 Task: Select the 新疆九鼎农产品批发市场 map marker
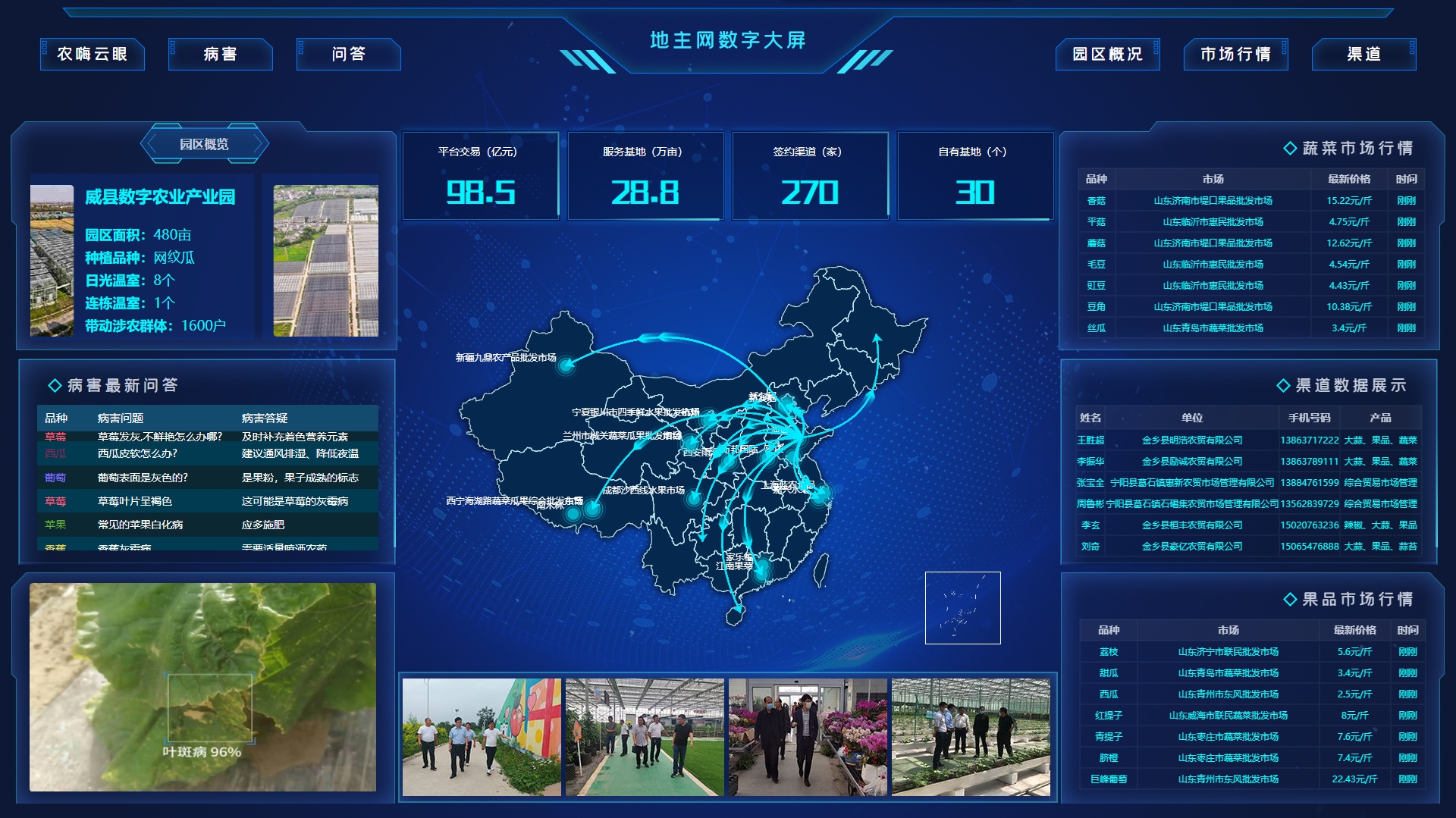(x=566, y=366)
